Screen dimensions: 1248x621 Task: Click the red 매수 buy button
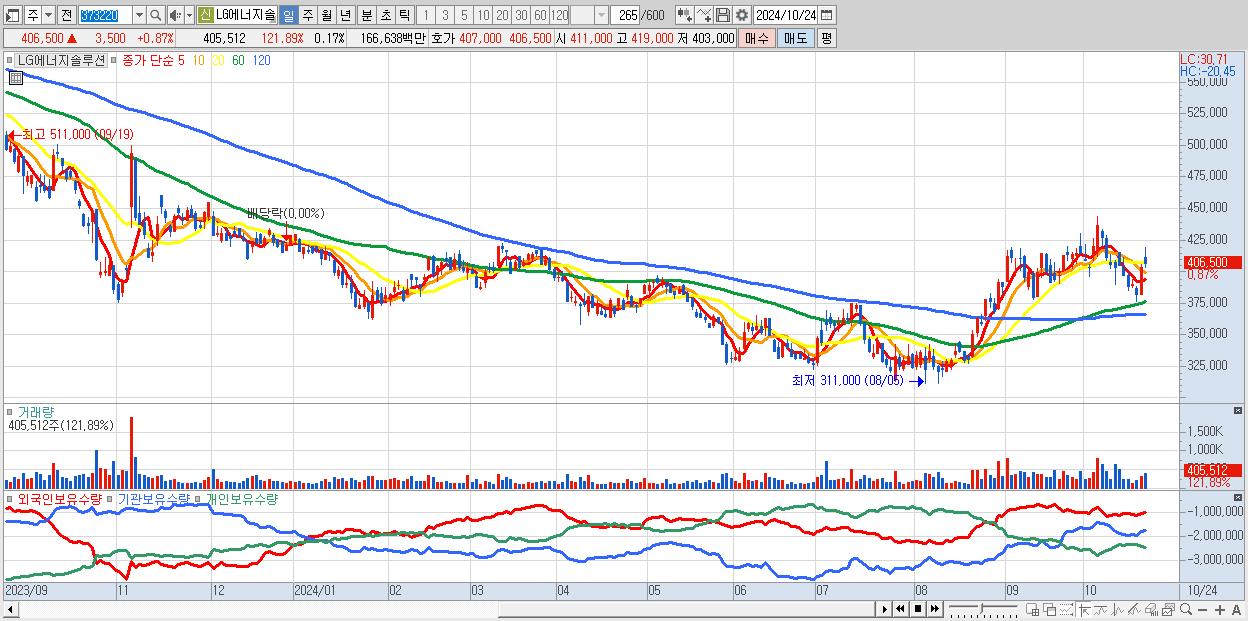[x=757, y=38]
